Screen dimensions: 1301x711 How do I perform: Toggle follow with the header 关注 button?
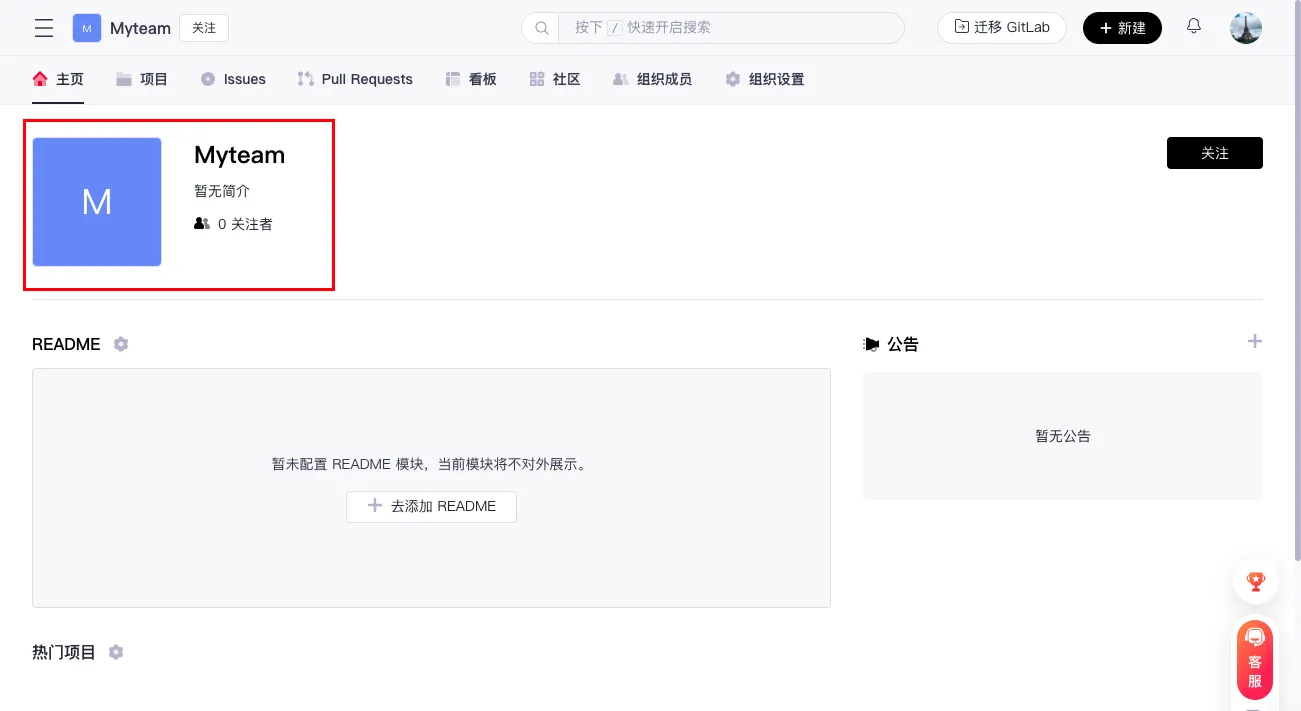click(x=204, y=28)
